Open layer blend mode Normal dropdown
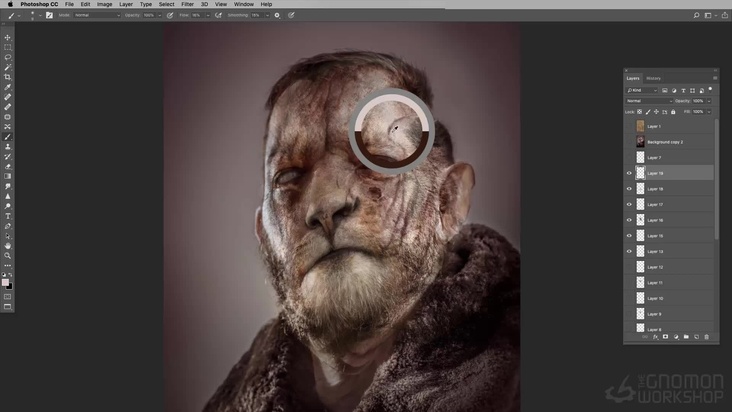Viewport: 732px width, 412px height. coord(649,101)
